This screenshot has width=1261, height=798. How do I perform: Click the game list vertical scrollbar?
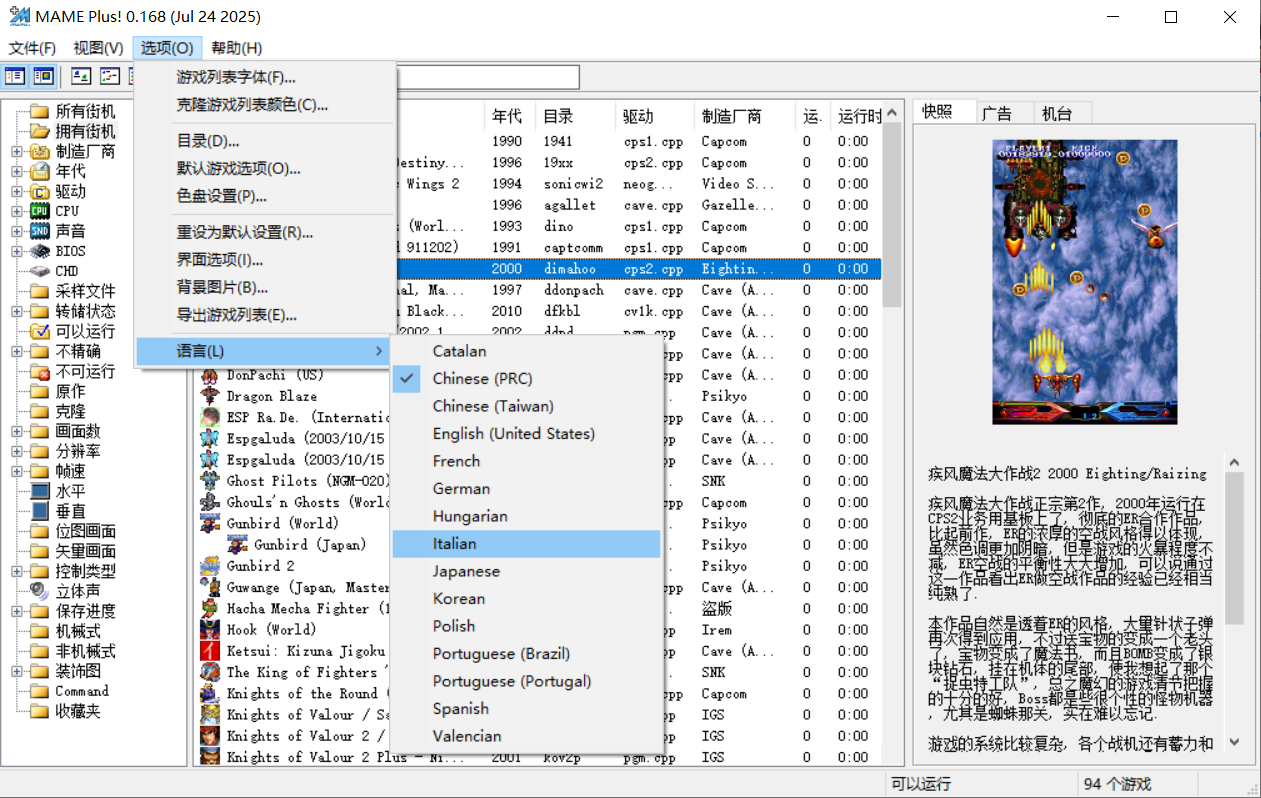pos(893,435)
